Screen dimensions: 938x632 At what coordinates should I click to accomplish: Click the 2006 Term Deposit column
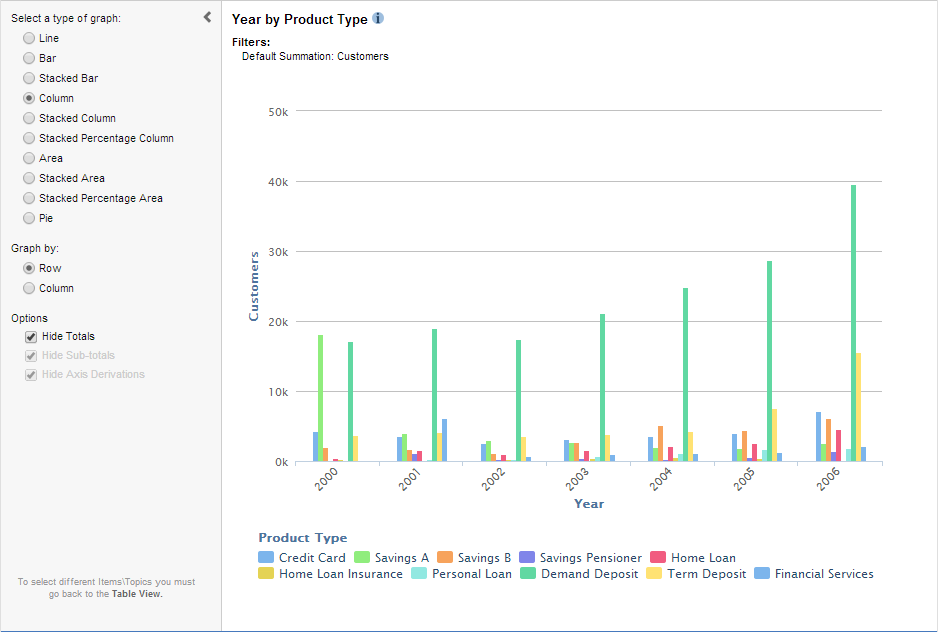[x=858, y=407]
